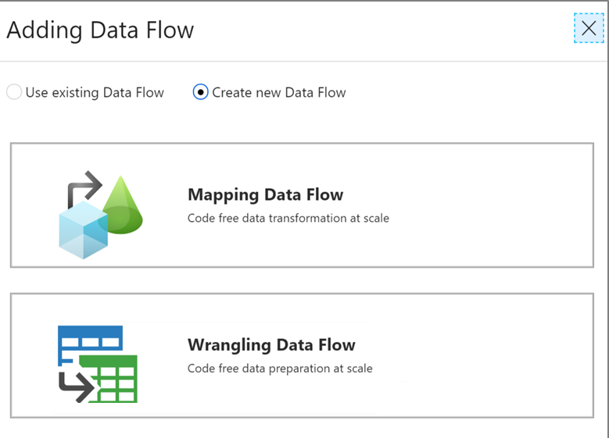Click the 'Adding Data Flow' heading
The image size is (609, 438).
click(x=100, y=30)
